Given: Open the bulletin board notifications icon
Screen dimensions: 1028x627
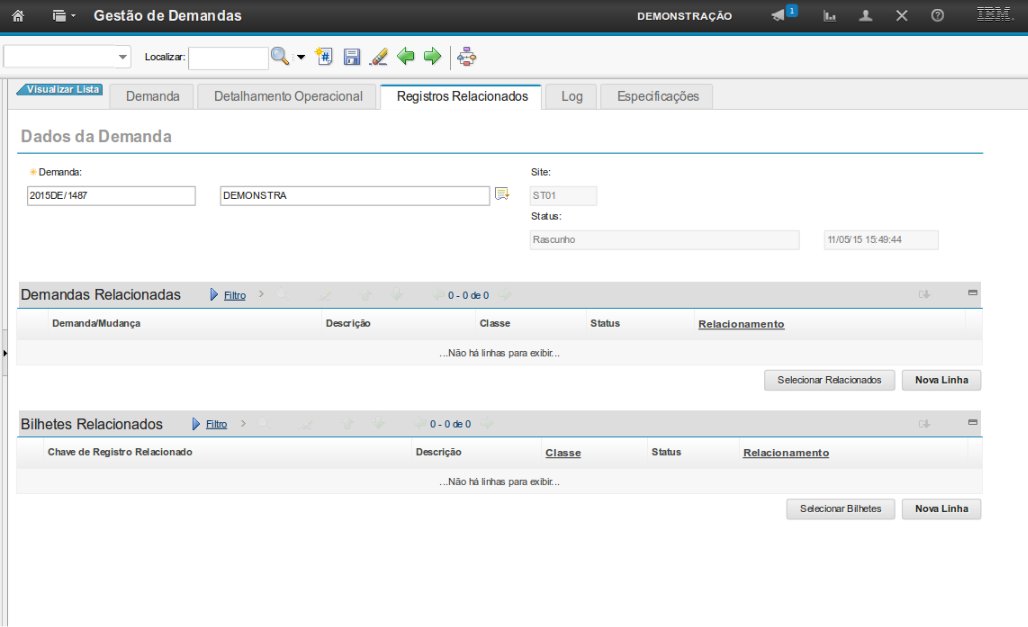Looking at the screenshot, I should 780,16.
